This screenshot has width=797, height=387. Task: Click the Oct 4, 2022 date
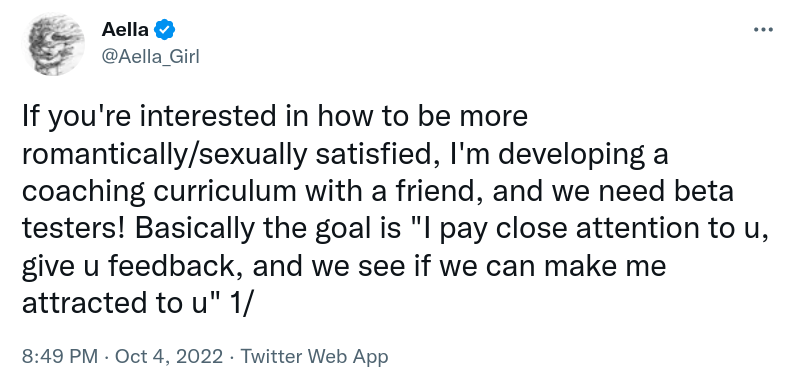click(x=169, y=356)
